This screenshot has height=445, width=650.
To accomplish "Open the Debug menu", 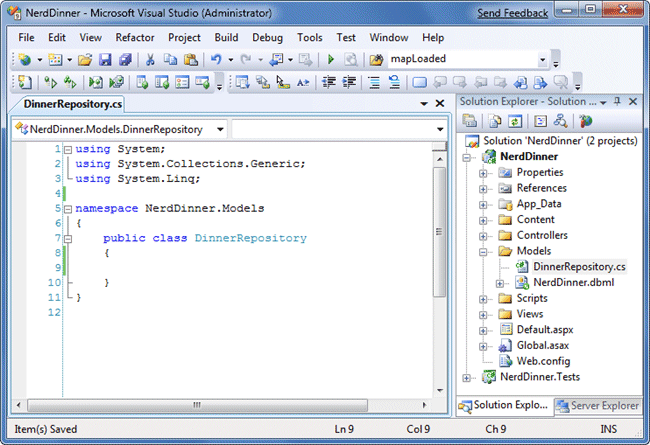I will coord(267,37).
